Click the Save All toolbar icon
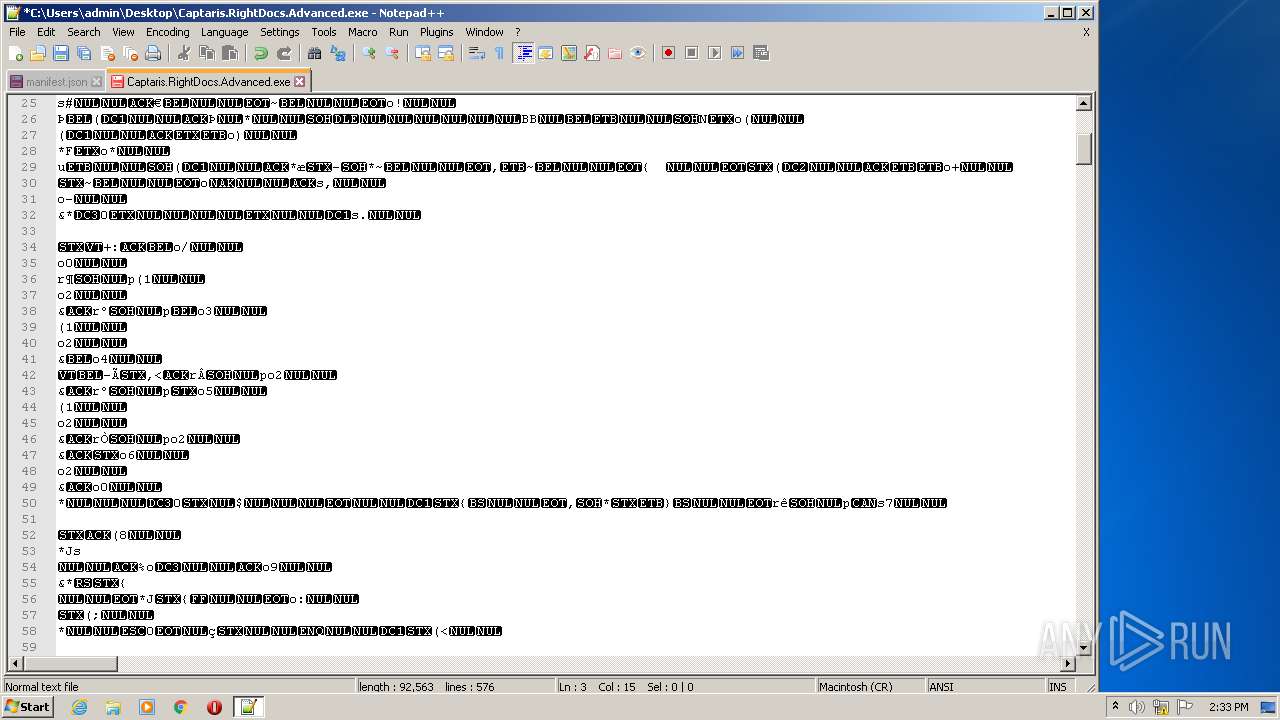Viewport: 1280px width, 720px height. [x=84, y=53]
